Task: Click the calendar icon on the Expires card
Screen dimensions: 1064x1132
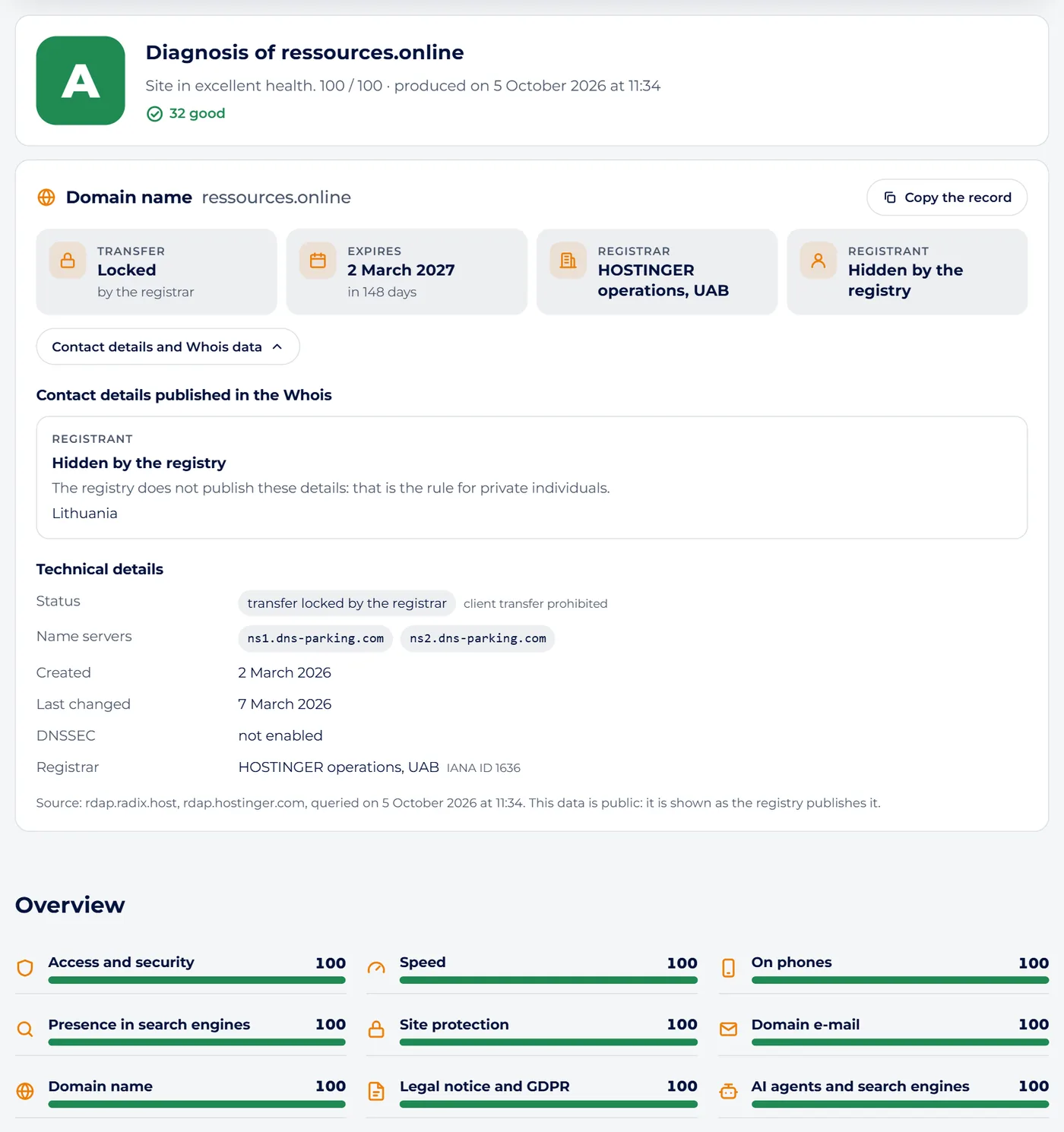Action: click(318, 261)
